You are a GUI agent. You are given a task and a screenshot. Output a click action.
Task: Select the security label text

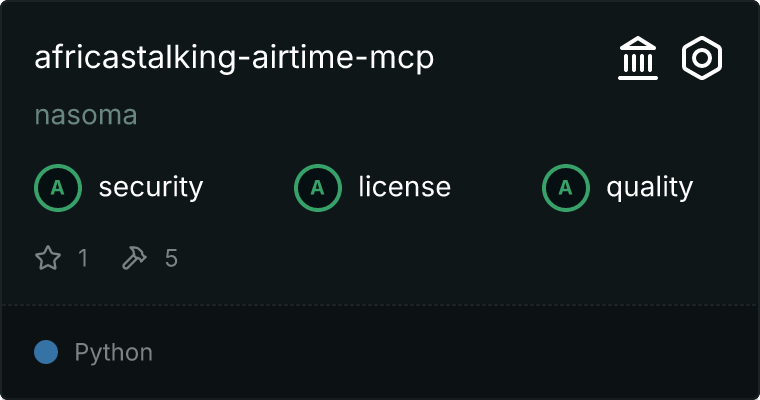pyautogui.click(x=151, y=188)
